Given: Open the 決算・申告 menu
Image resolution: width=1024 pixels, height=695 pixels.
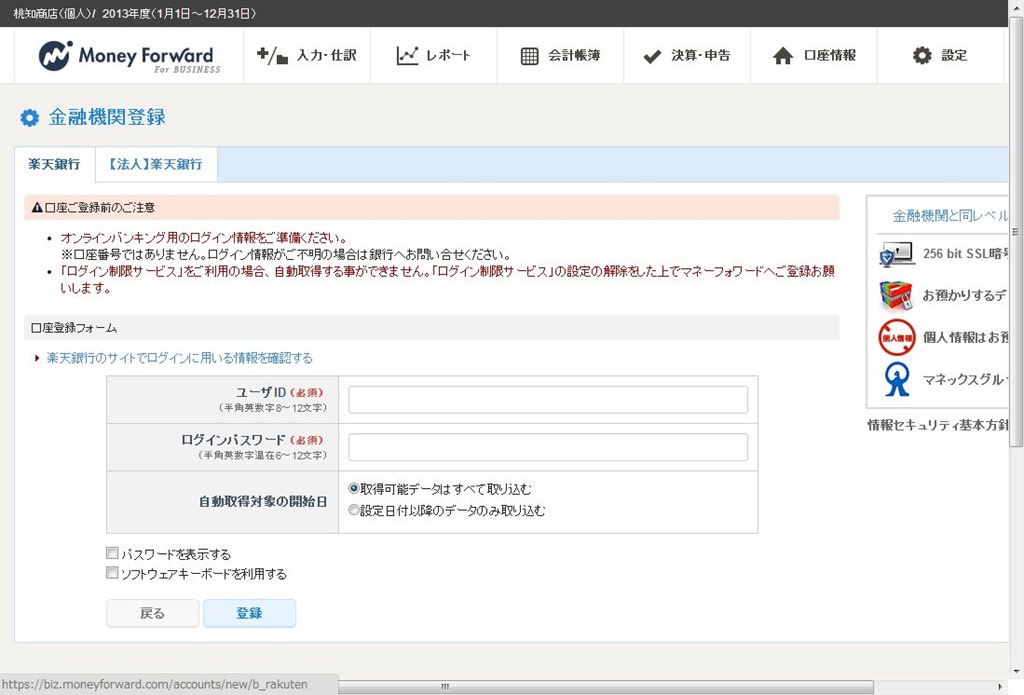Looking at the screenshot, I should [x=687, y=56].
